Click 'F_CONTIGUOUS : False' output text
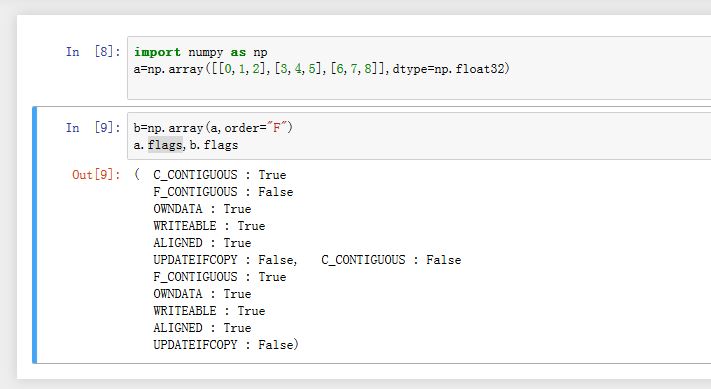Screen dimensions: 711x389 [223, 192]
